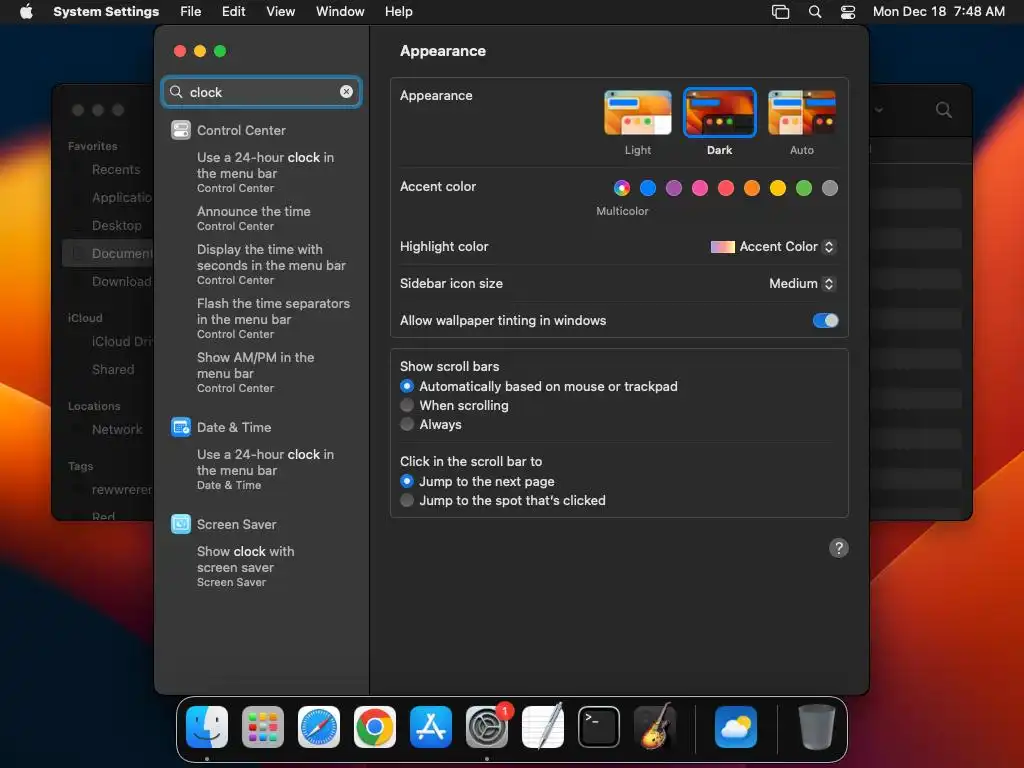Choose graphite accent color
1024x768 pixels.
(829, 188)
